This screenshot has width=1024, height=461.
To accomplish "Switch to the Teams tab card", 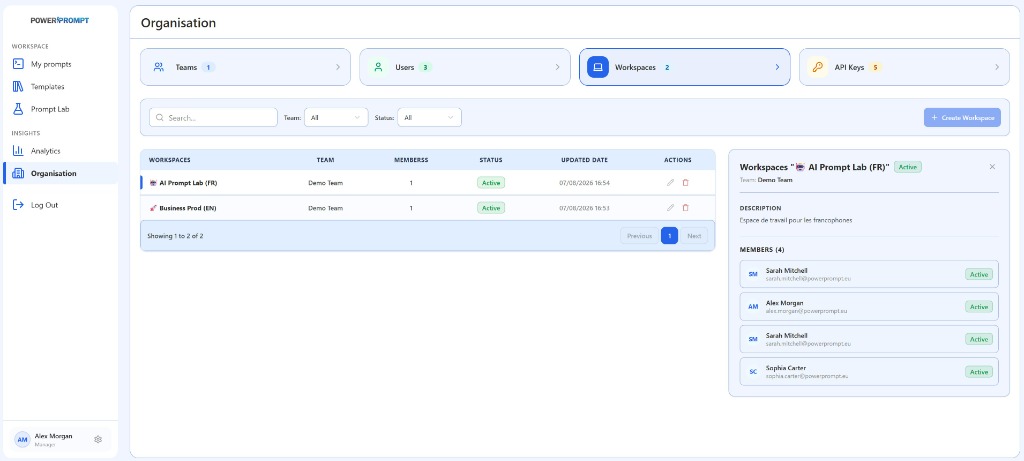I will (x=246, y=67).
